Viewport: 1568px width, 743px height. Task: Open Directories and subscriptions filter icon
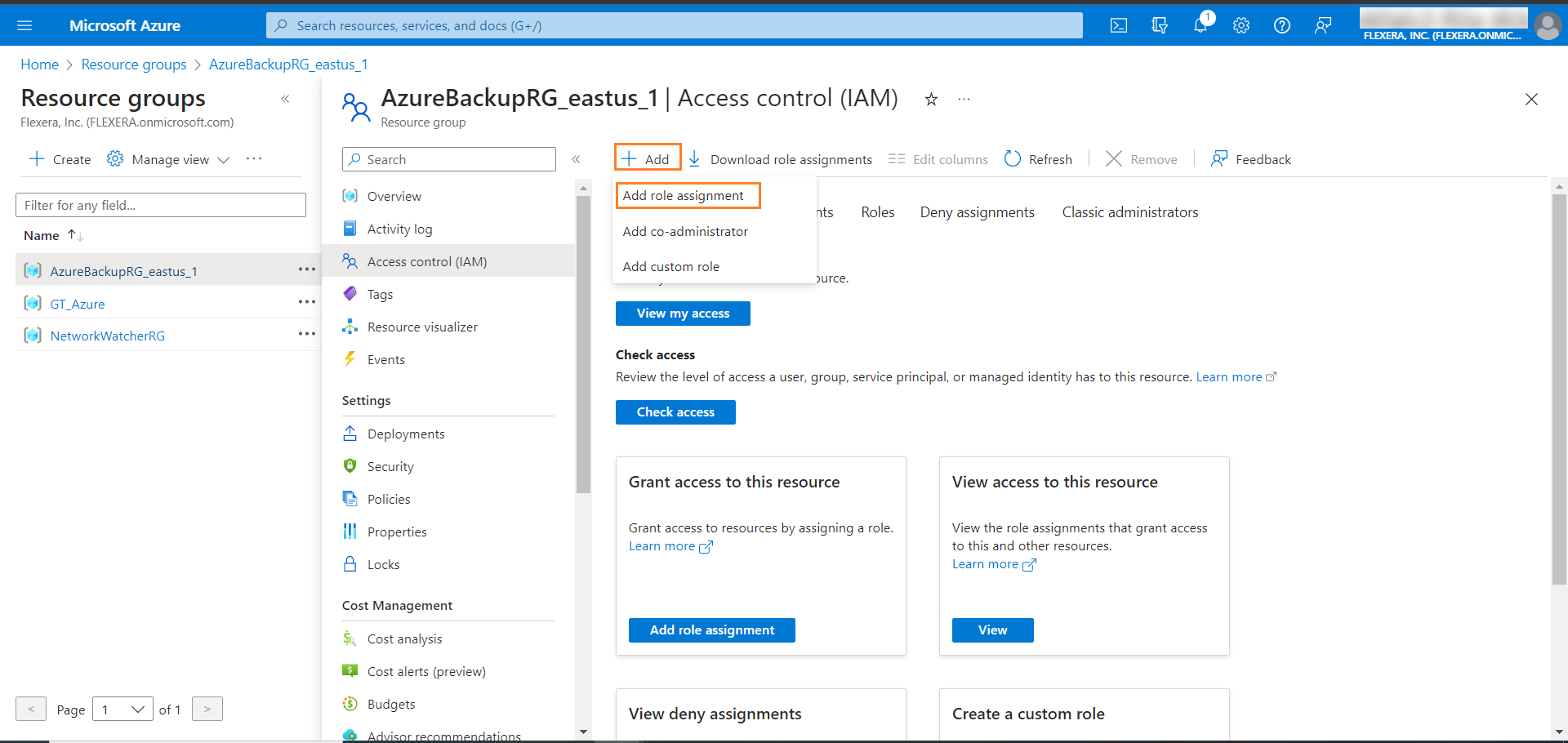[x=1160, y=25]
